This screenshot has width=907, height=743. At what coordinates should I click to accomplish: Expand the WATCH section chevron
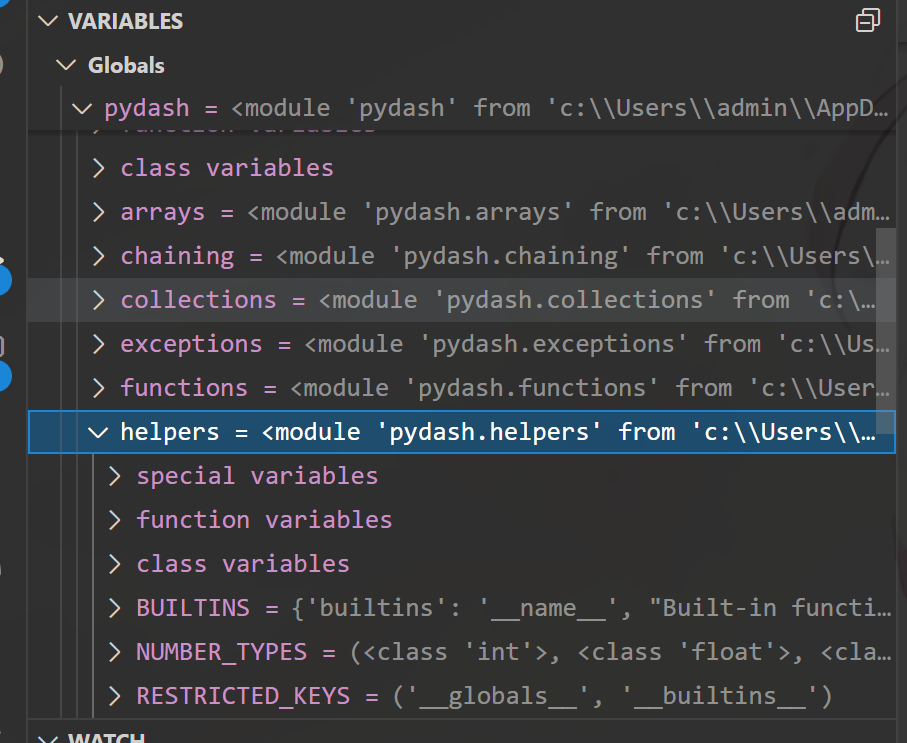coord(47,738)
